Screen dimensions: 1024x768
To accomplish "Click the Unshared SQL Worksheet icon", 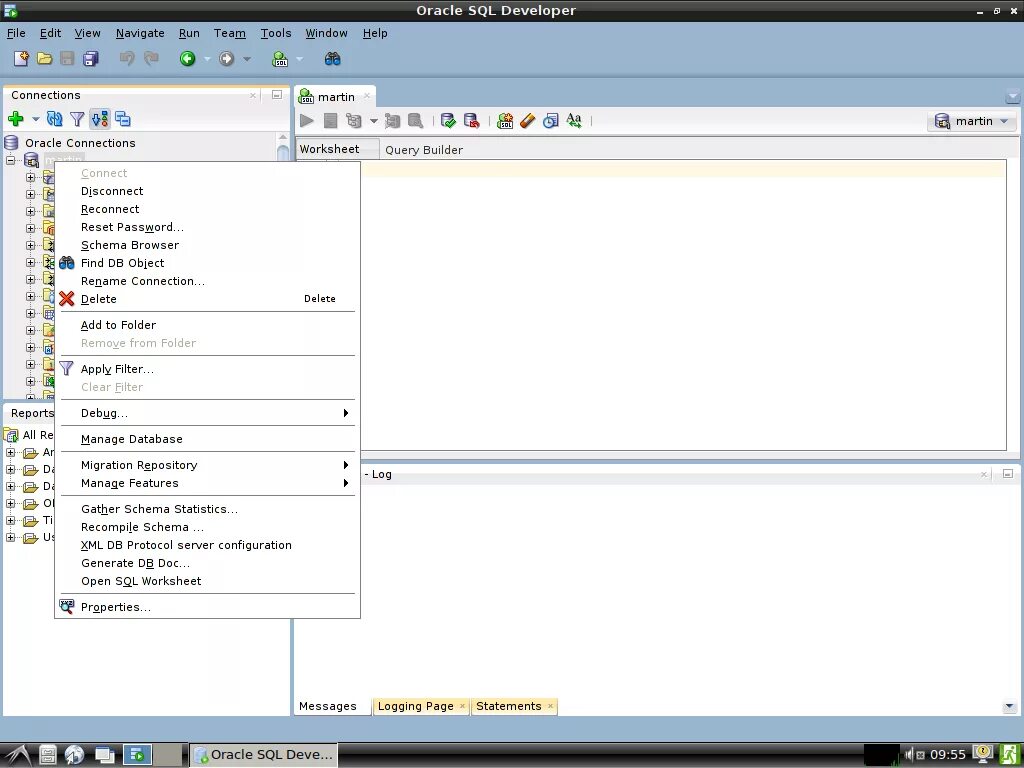I will (x=505, y=121).
